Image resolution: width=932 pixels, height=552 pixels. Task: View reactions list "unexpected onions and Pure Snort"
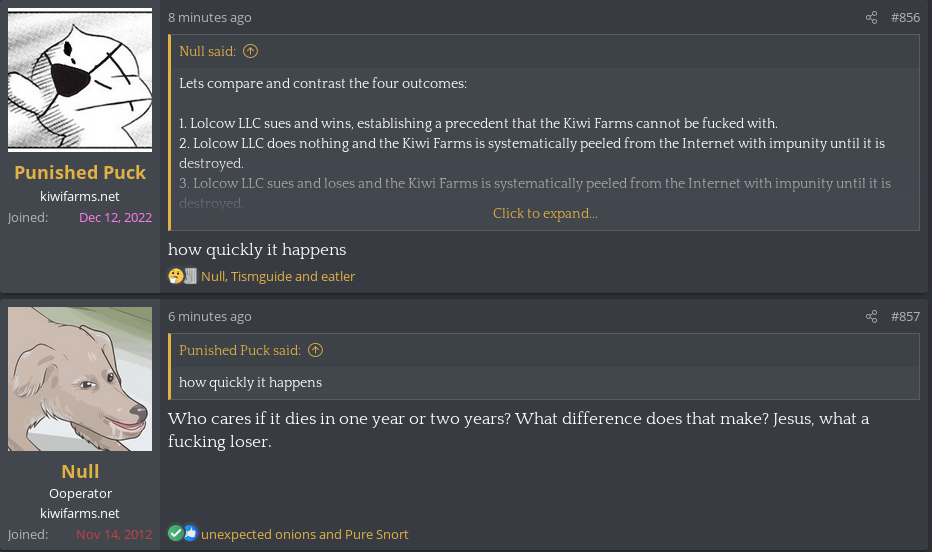coord(305,534)
